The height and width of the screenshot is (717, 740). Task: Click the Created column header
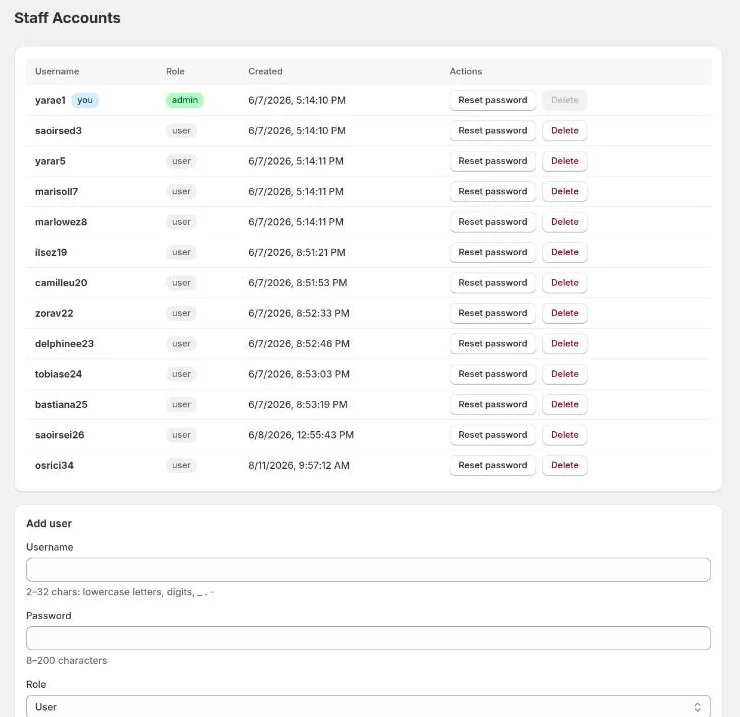pos(265,71)
